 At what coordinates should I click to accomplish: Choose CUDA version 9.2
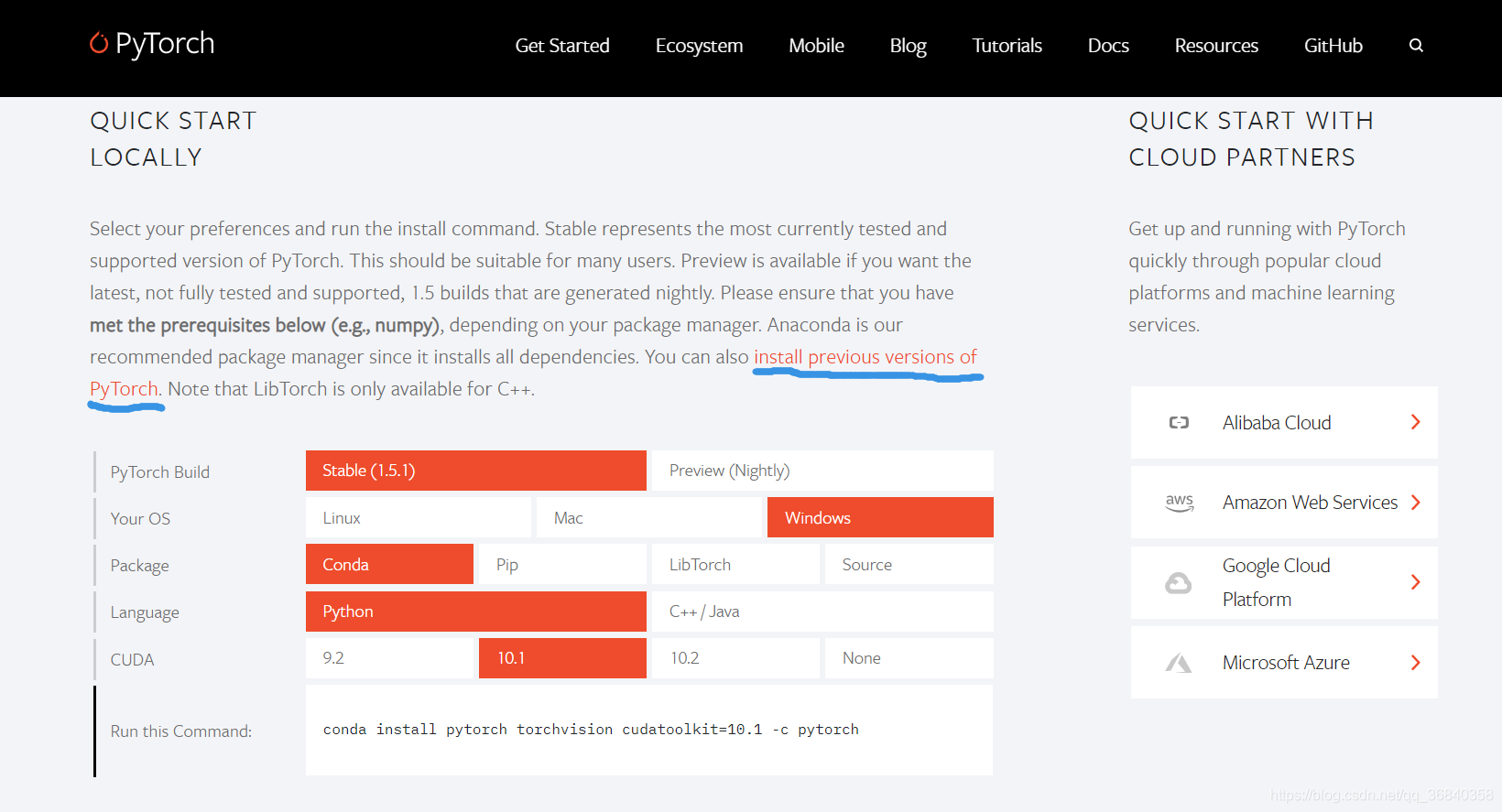(x=389, y=658)
